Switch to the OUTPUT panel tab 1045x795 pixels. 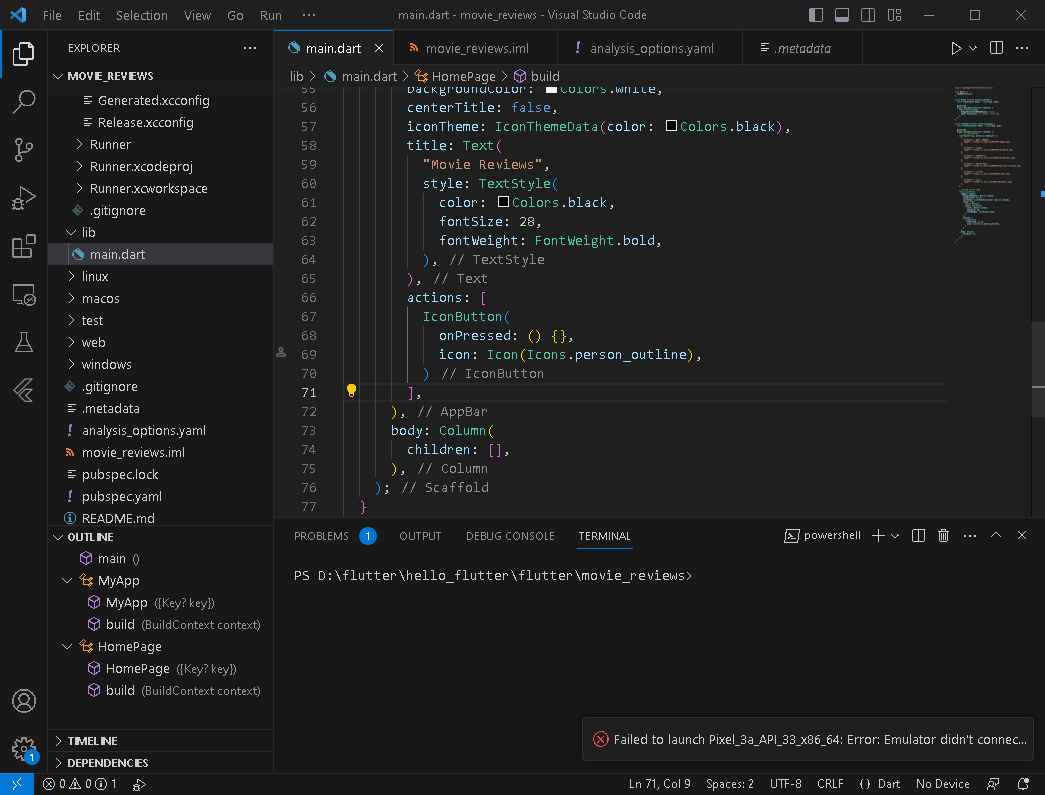(420, 536)
